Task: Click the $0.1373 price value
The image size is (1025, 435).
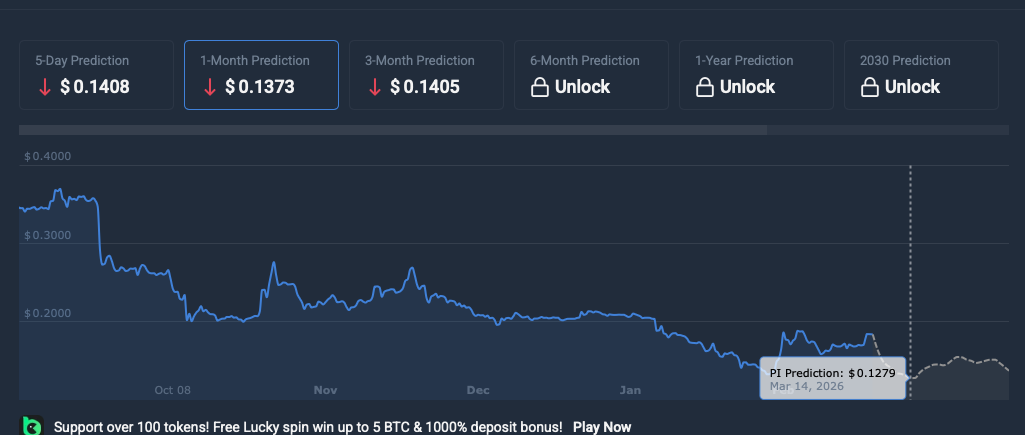Action: coord(260,87)
